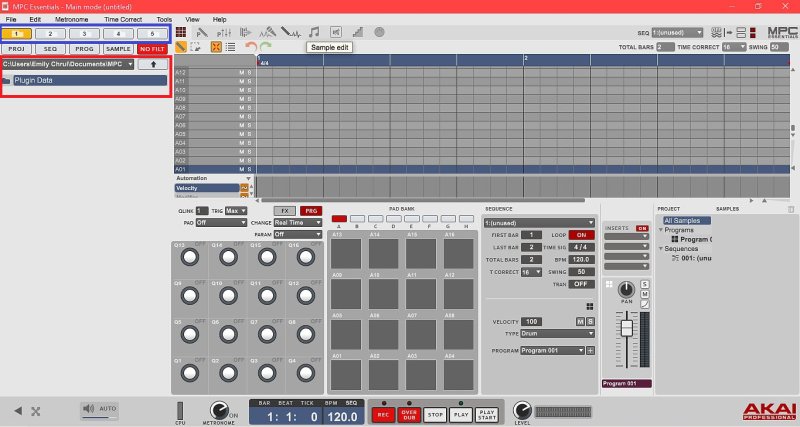Collapse the Programs tree in project panel
Viewport: 800px width, 427px height.
(x=660, y=230)
